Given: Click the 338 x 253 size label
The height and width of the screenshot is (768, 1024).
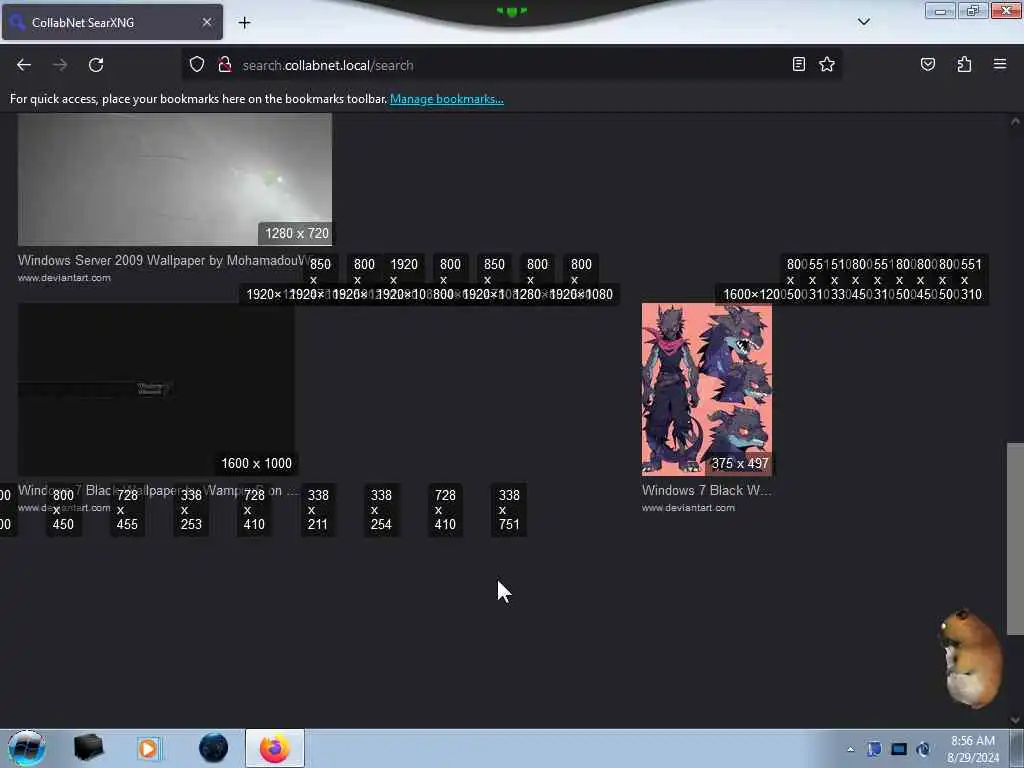Looking at the screenshot, I should click(x=191, y=510).
